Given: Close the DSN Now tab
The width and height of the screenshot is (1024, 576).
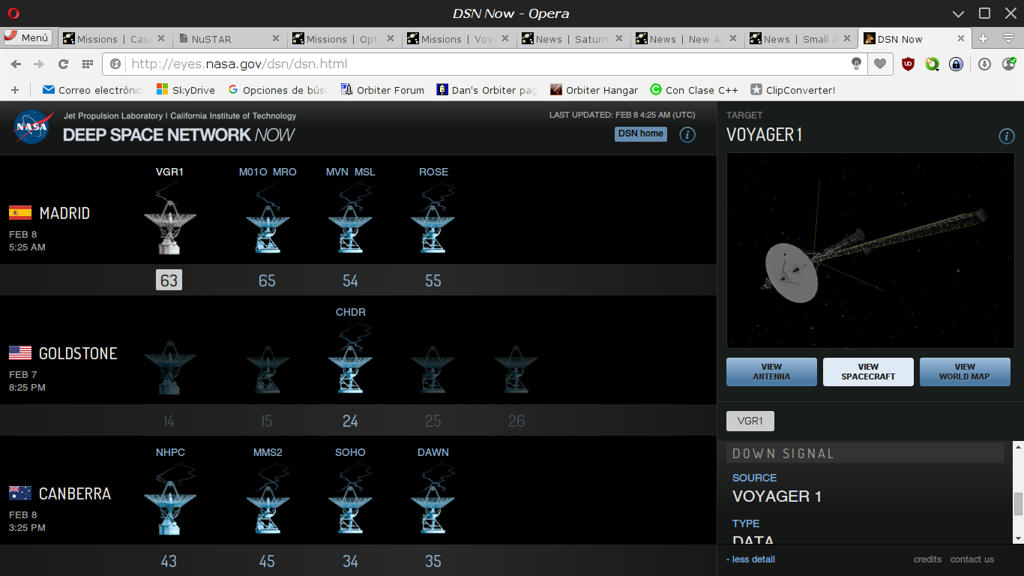Looking at the screenshot, I should point(961,39).
